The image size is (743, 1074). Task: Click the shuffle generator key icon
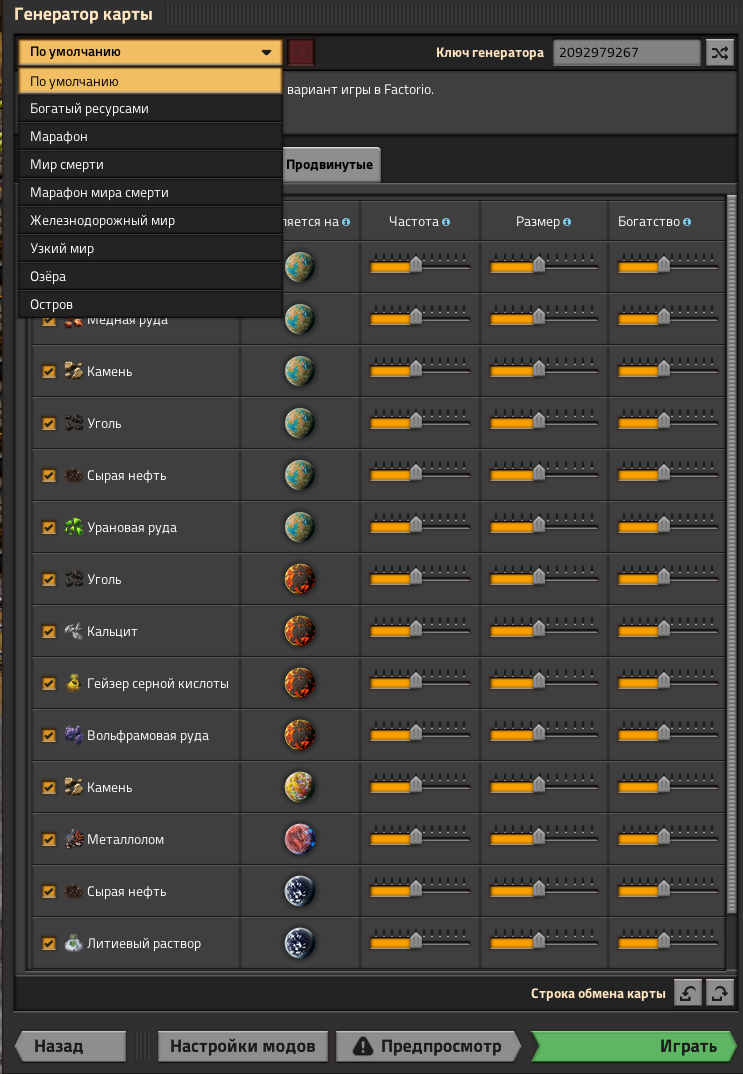pyautogui.click(x=719, y=52)
